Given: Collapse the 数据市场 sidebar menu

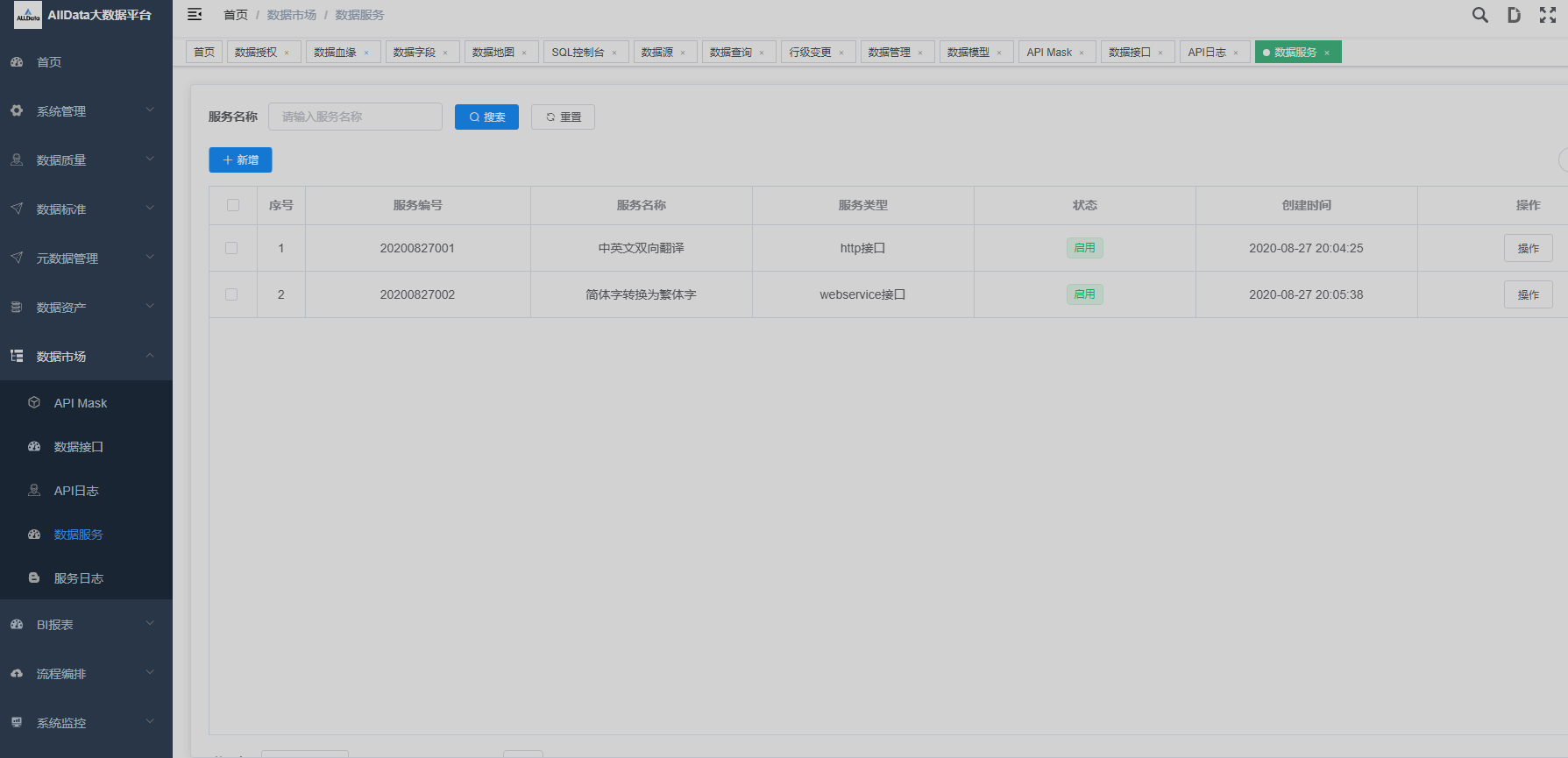Looking at the screenshot, I should coord(86,357).
